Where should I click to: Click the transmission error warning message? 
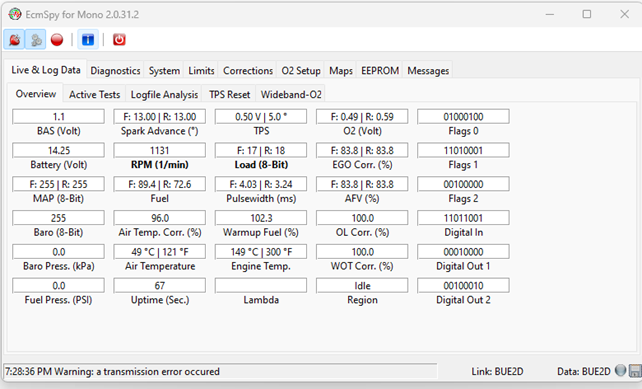[112, 371]
